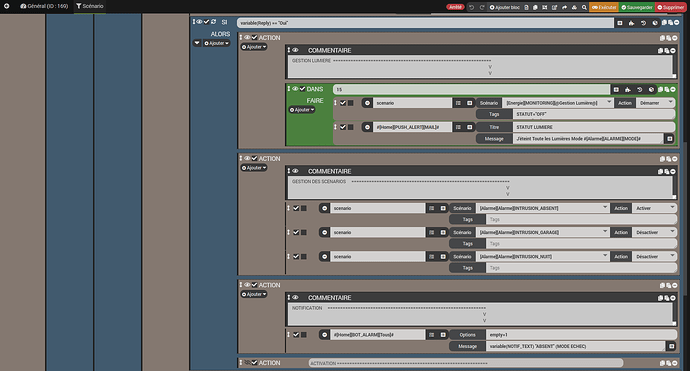Open the Ajouter menu of the NOTIFICATION ACTION block

coord(254,294)
